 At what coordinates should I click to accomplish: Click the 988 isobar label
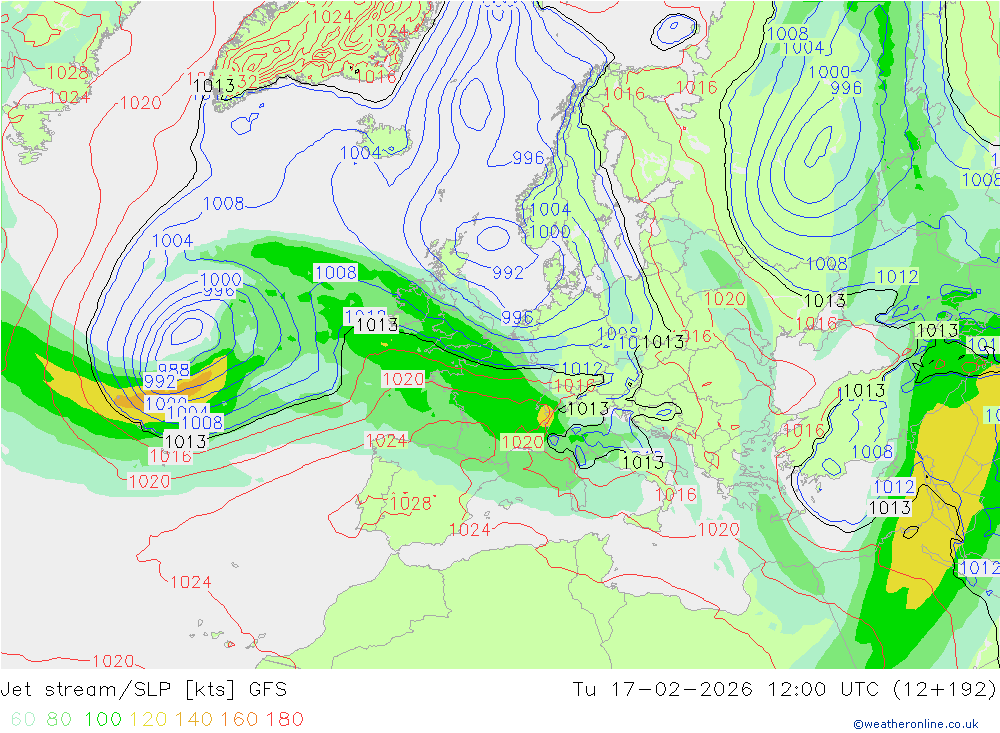(x=173, y=369)
